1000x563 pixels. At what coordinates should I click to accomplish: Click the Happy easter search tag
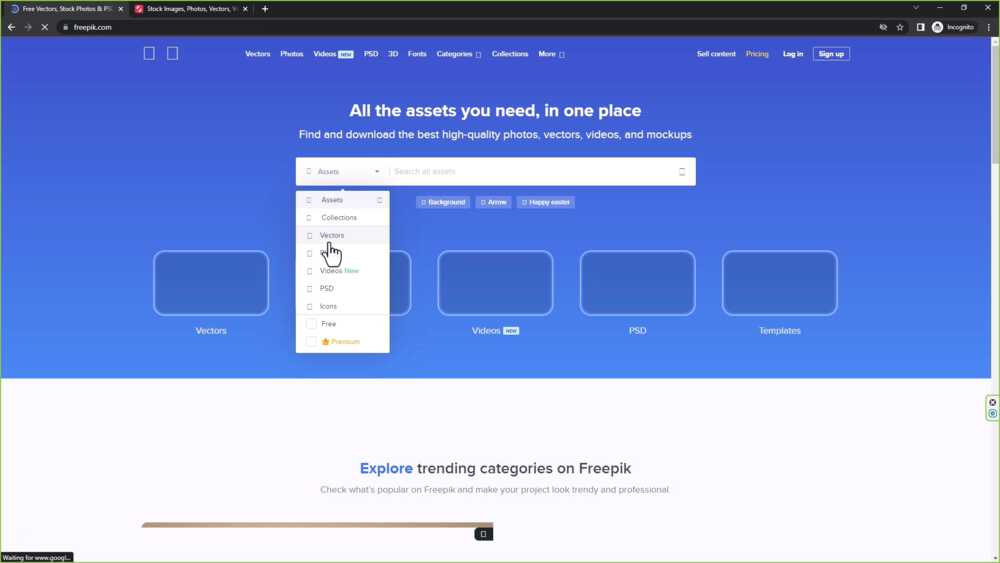(x=545, y=202)
